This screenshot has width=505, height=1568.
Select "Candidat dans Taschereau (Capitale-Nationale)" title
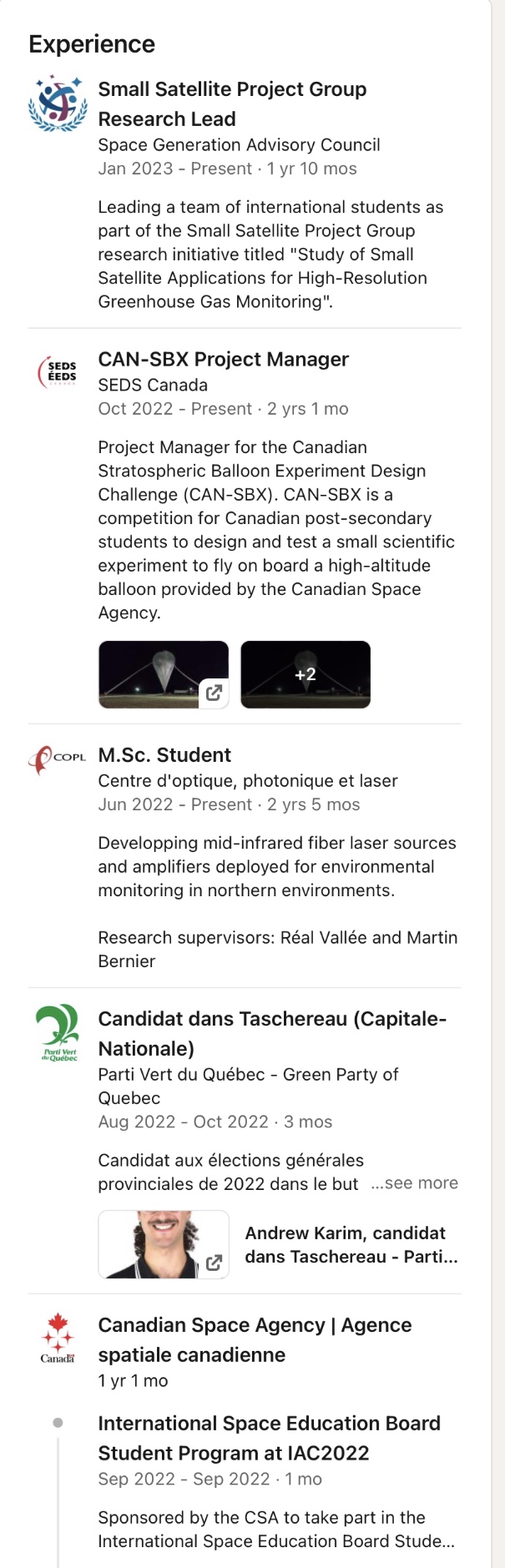(x=272, y=1033)
